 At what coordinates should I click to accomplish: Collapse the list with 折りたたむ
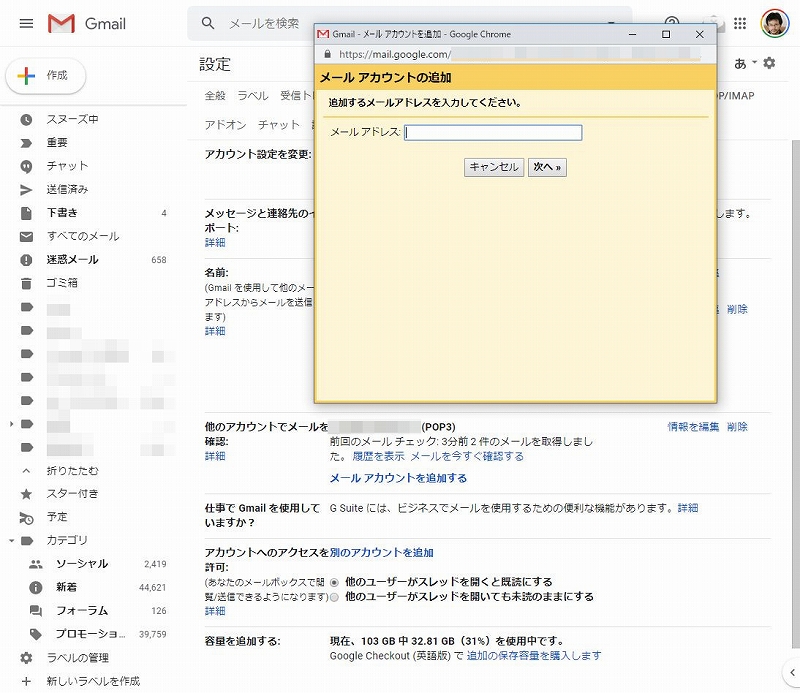(x=72, y=471)
